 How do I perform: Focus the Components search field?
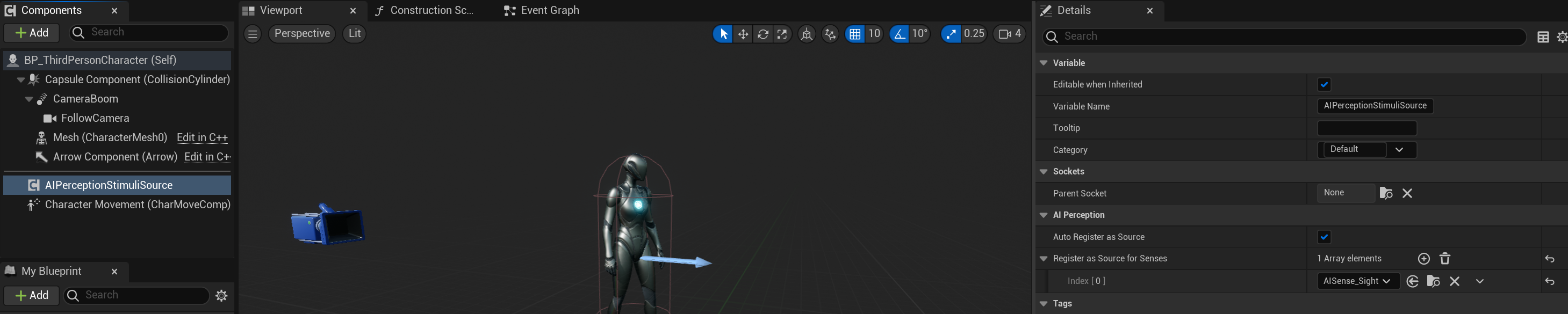tap(148, 32)
